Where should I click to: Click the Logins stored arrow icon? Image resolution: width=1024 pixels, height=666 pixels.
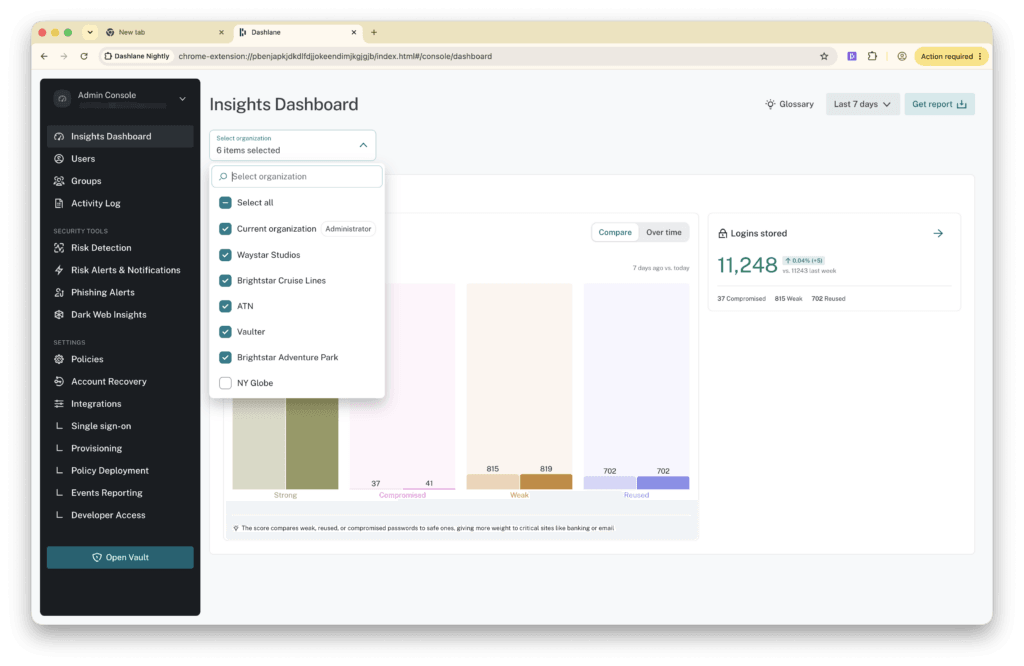[938, 233]
